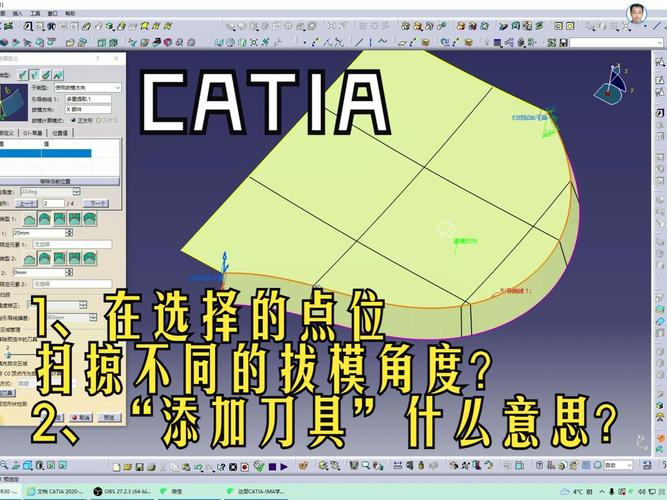Screen dimensions: 667x500
Task: Open the 窗口 menu
Action: (x=53, y=14)
